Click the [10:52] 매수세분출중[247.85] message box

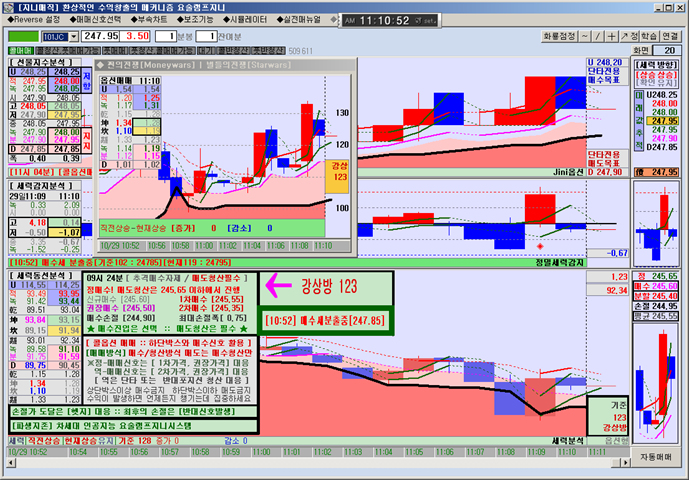[326, 320]
